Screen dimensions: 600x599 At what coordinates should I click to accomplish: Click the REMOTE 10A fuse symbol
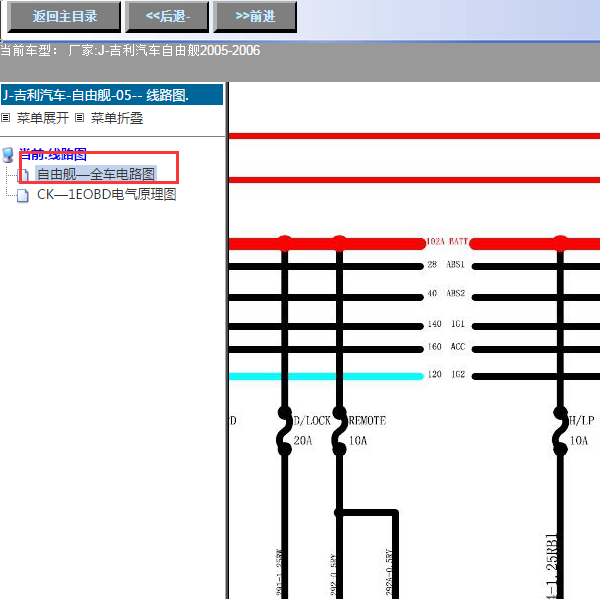[x=339, y=431]
